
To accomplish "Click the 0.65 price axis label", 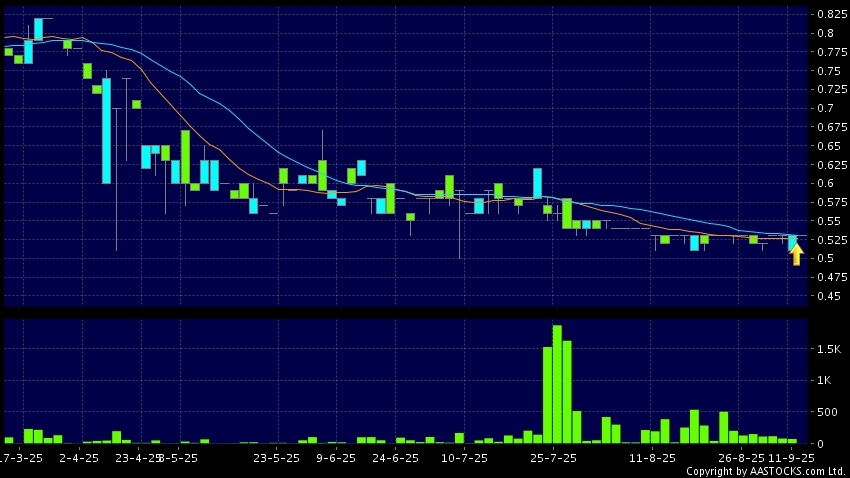I will coord(829,146).
